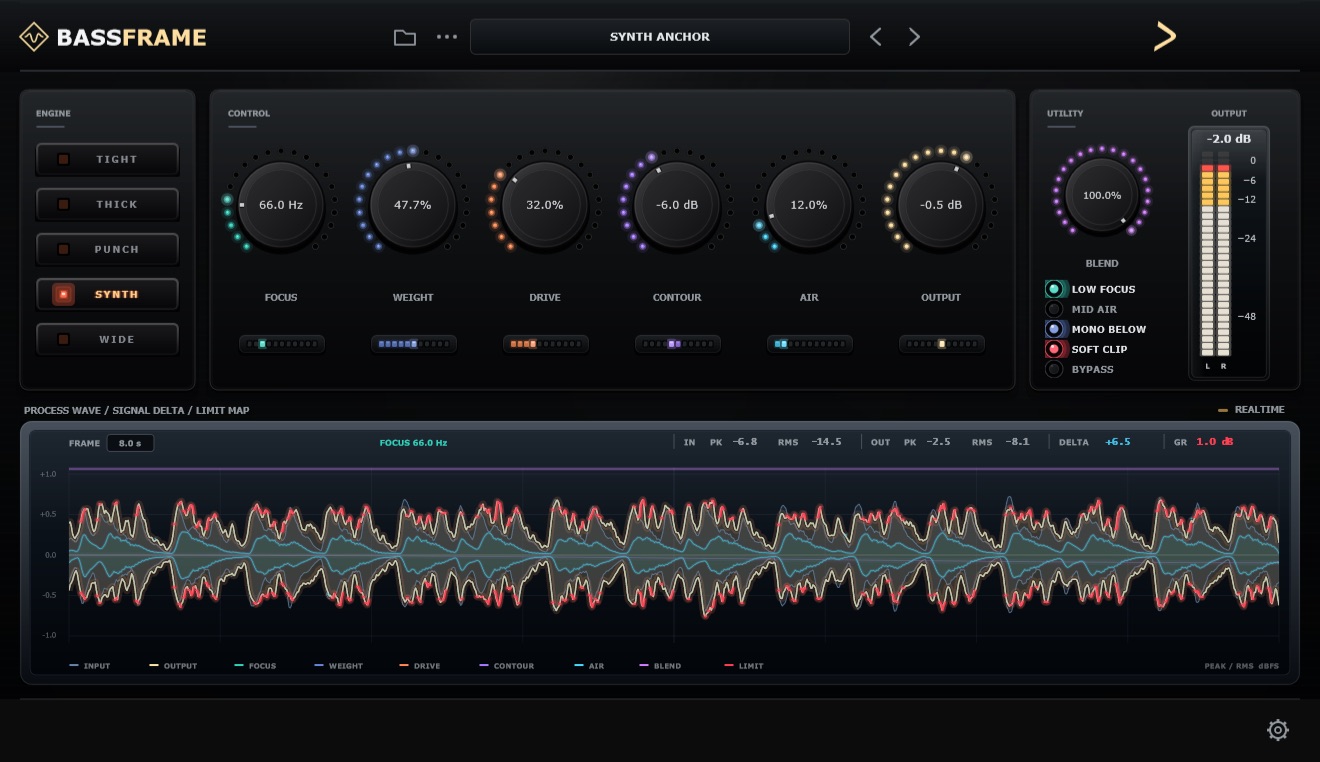
Task: Choose the Thick engine mode
Action: (108, 204)
